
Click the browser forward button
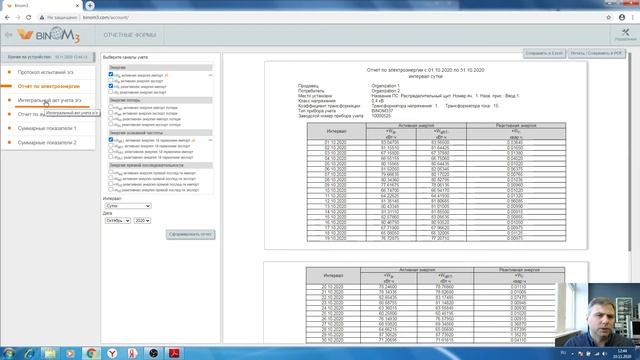point(18,18)
